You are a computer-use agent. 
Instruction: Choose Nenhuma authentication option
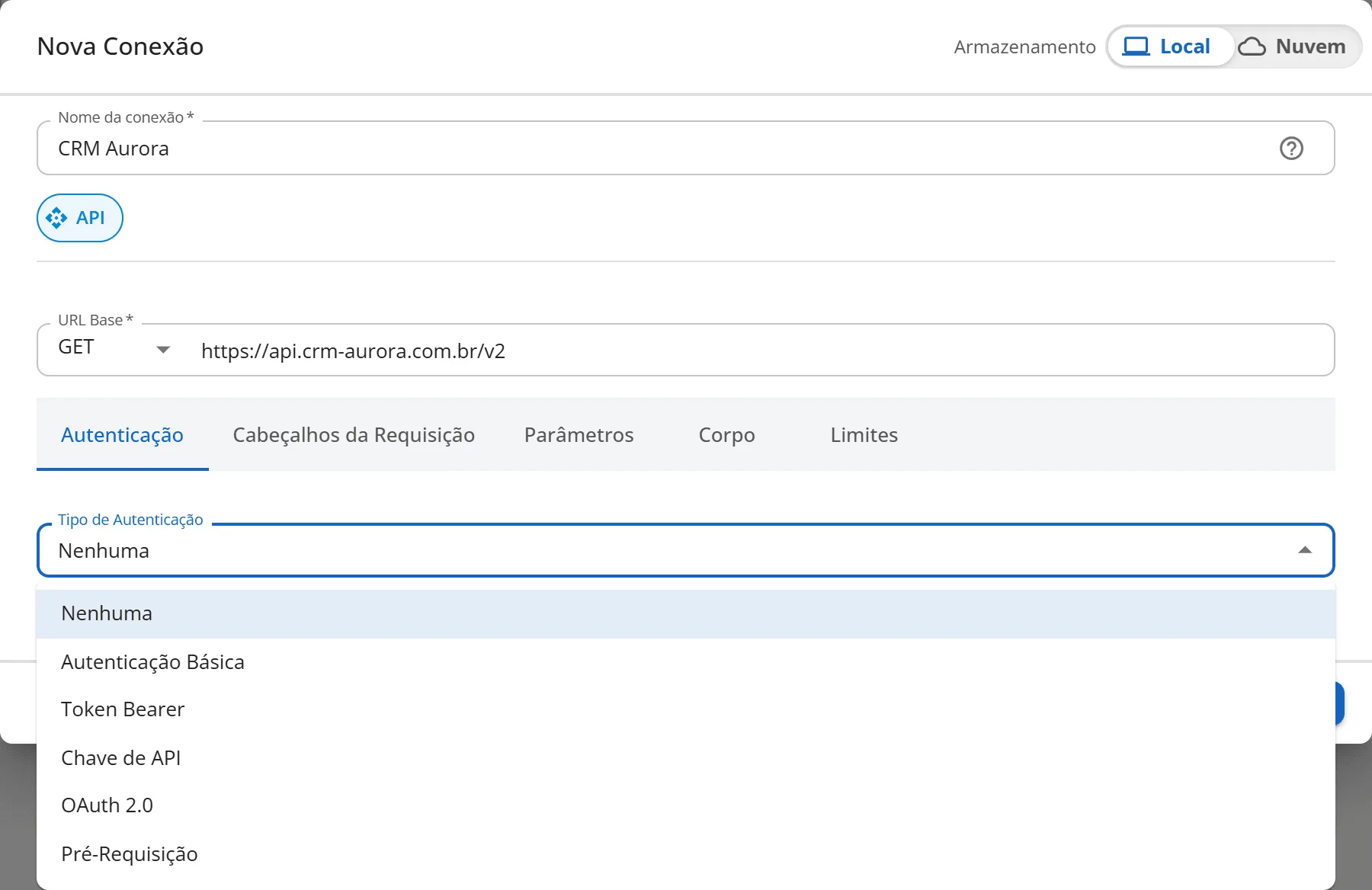click(x=686, y=613)
